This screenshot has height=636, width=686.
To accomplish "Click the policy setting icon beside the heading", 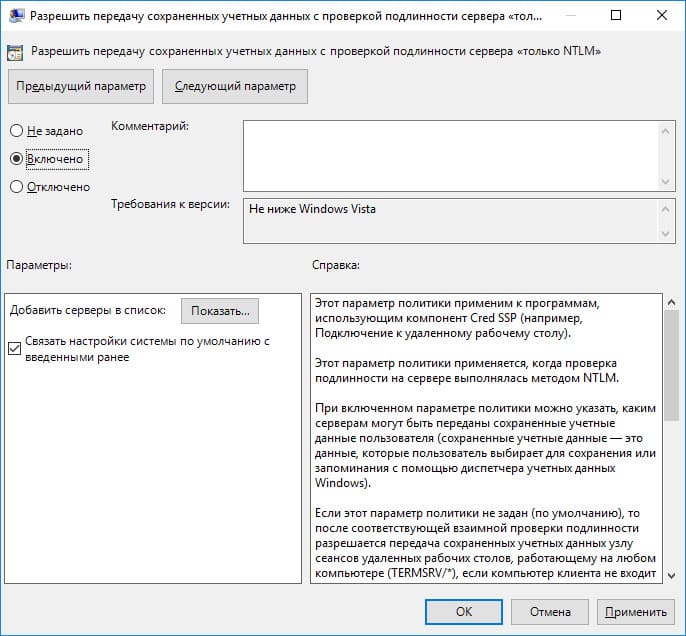I will pyautogui.click(x=18, y=50).
